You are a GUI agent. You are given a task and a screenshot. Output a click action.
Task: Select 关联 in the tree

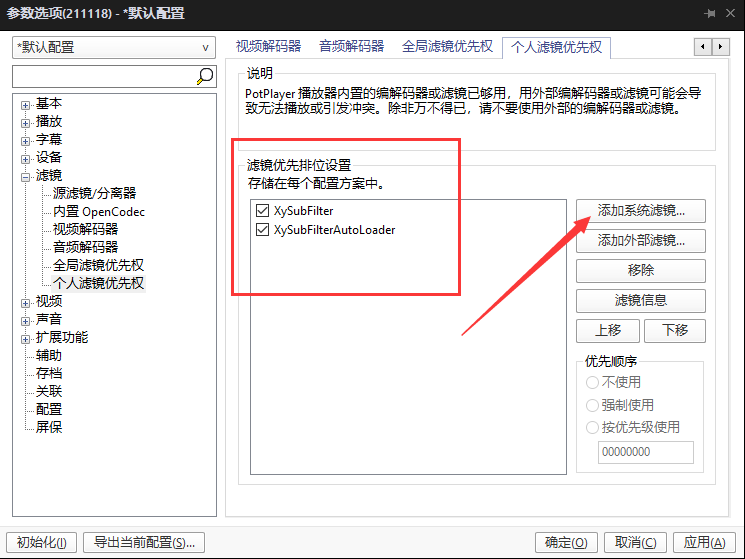49,391
